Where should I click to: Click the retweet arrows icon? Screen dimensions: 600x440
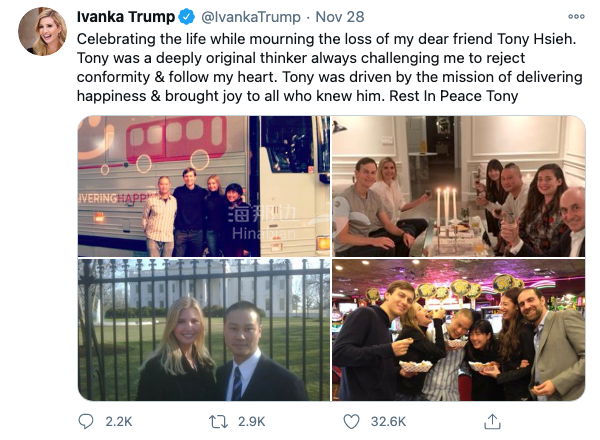[218, 422]
